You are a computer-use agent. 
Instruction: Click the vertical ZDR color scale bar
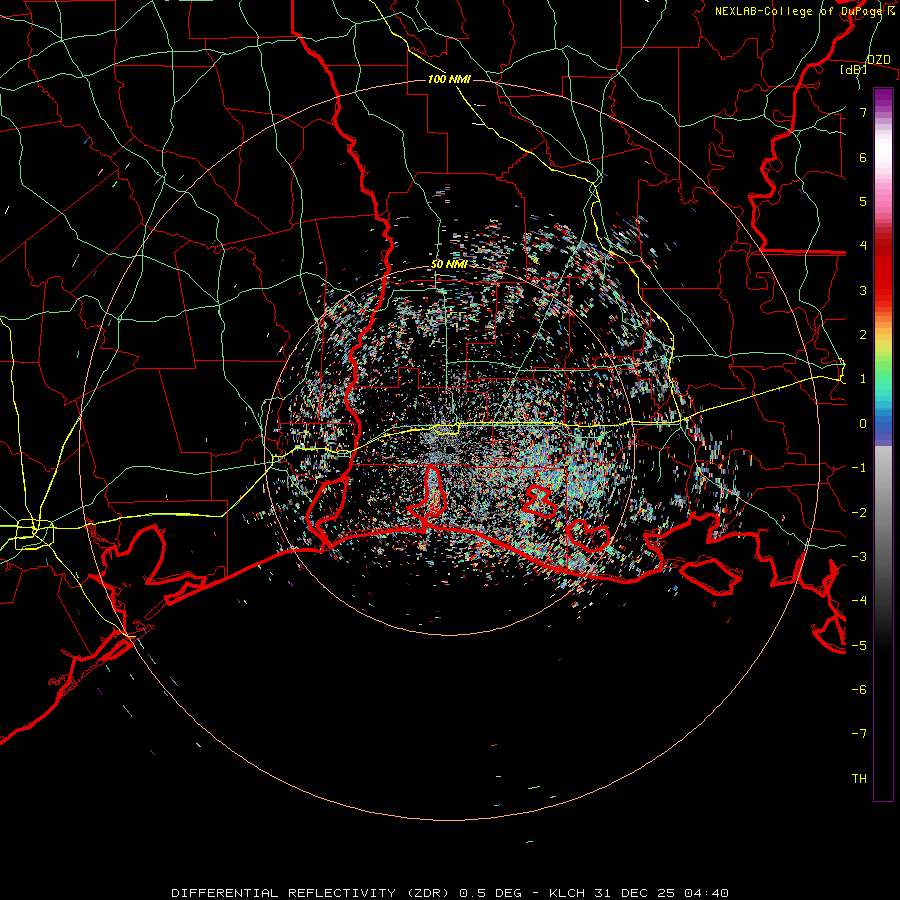coord(883,444)
